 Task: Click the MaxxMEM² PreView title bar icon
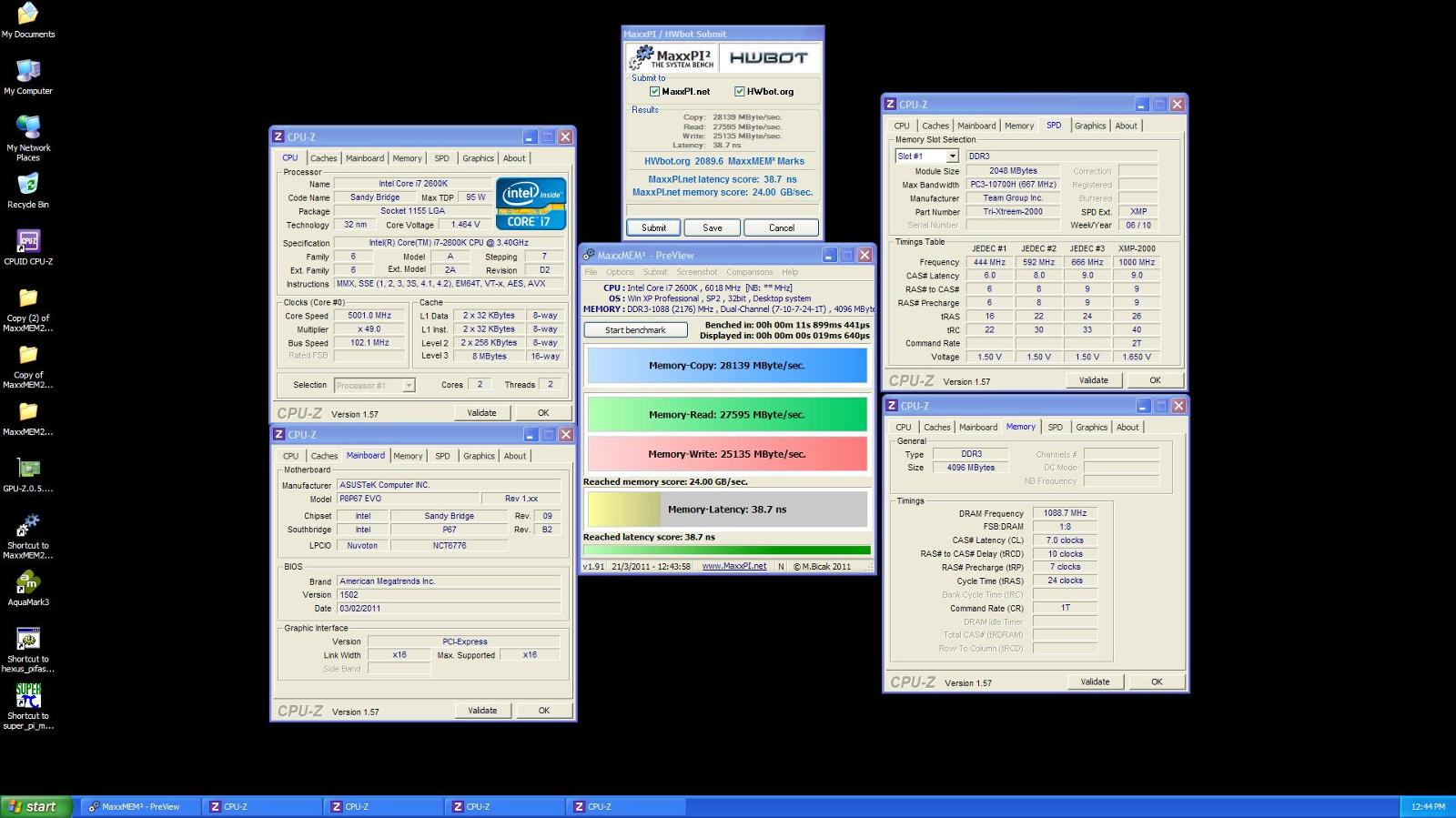(589, 256)
